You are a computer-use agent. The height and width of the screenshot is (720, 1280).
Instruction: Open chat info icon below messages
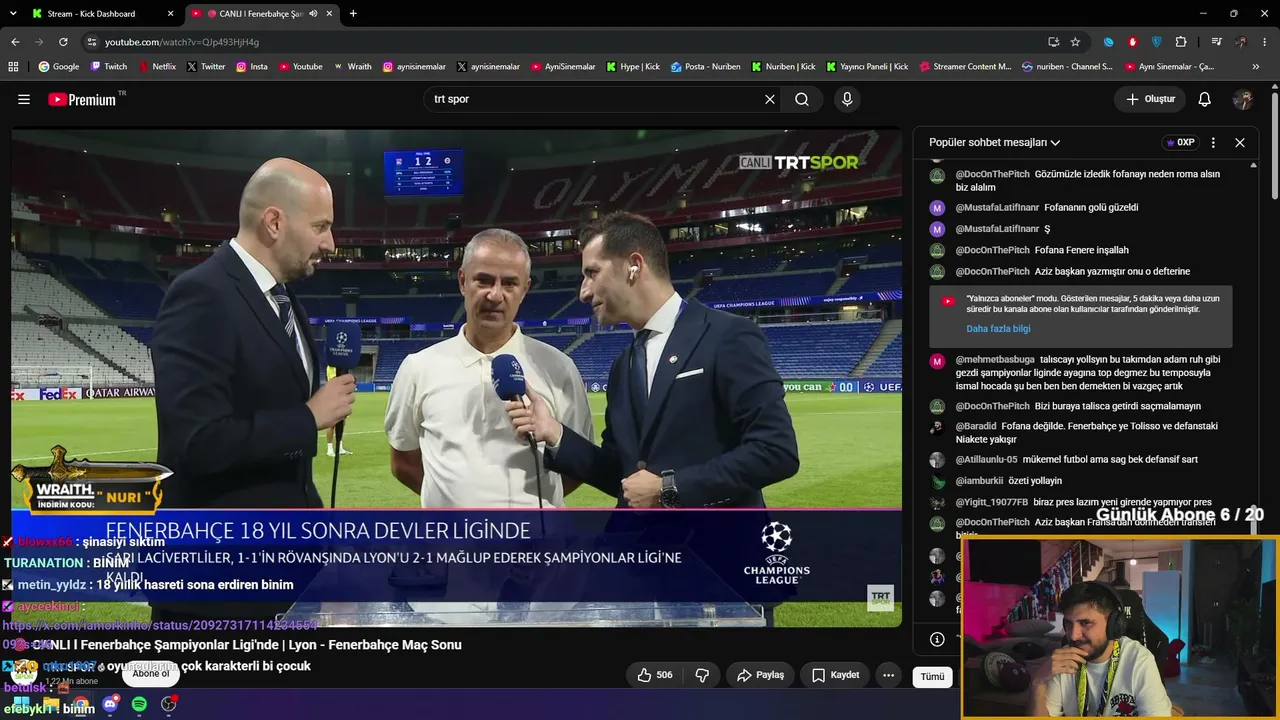coord(937,639)
